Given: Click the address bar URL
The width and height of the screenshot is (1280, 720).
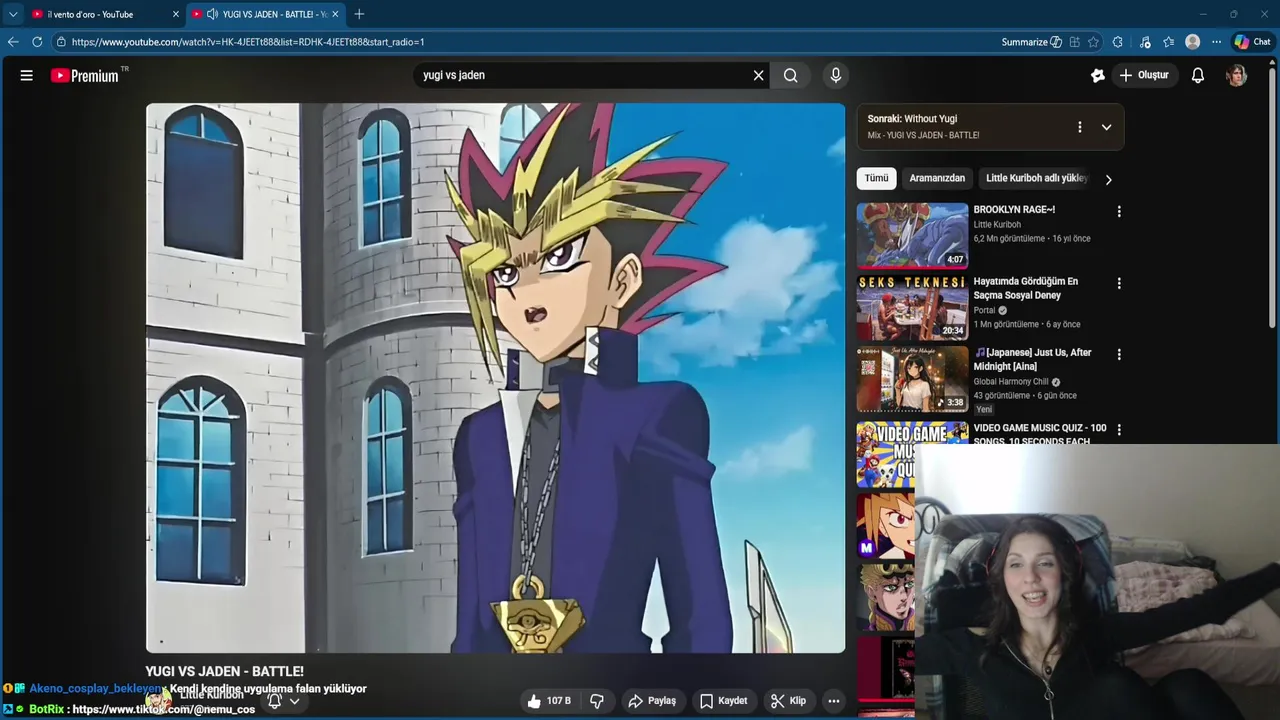Looking at the screenshot, I should coord(248,42).
